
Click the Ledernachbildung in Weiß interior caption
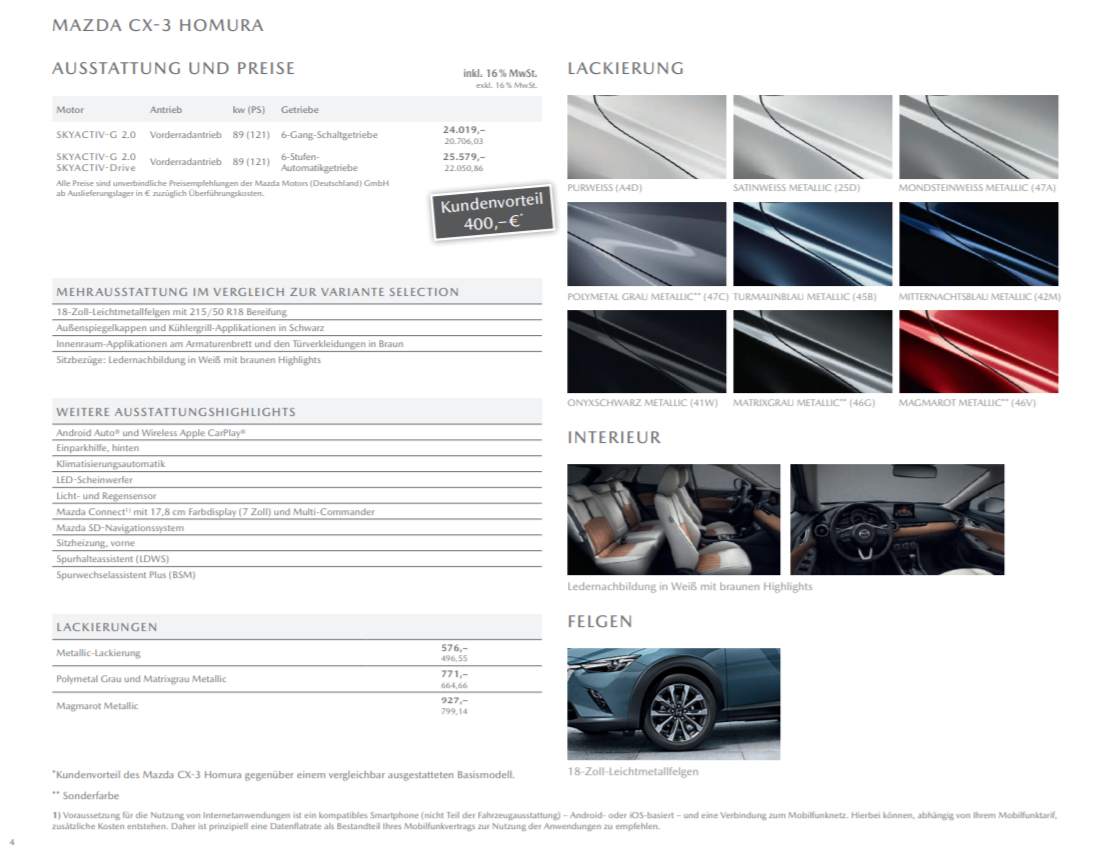tap(690, 587)
